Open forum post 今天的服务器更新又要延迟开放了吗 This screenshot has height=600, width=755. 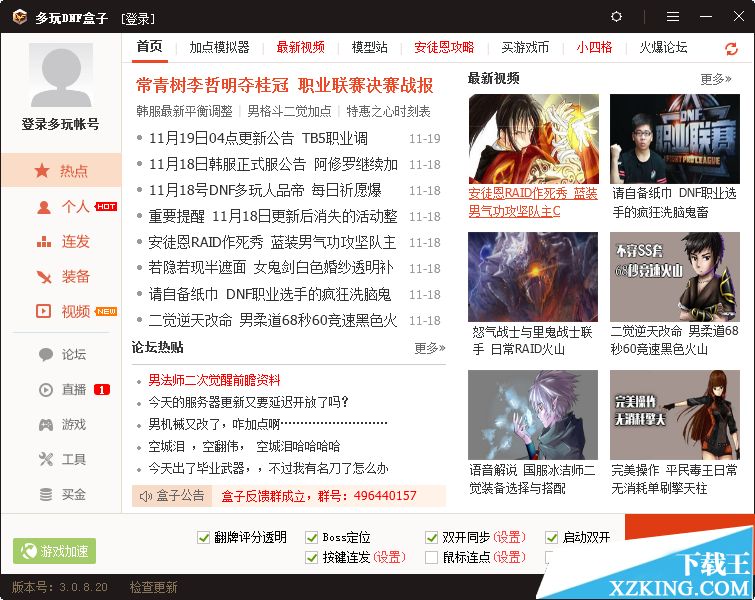tap(248, 402)
